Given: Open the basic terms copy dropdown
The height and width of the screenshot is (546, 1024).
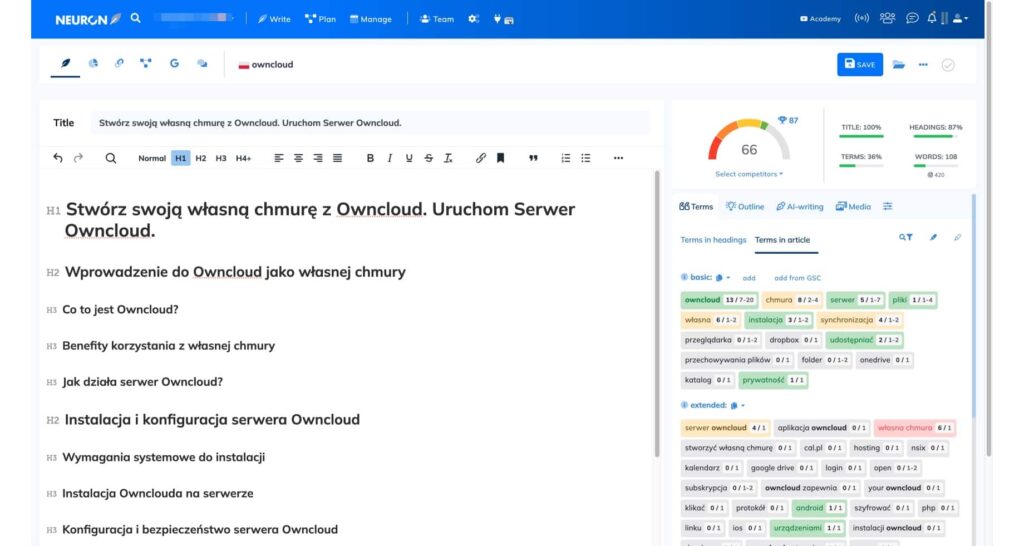Looking at the screenshot, I should [722, 278].
